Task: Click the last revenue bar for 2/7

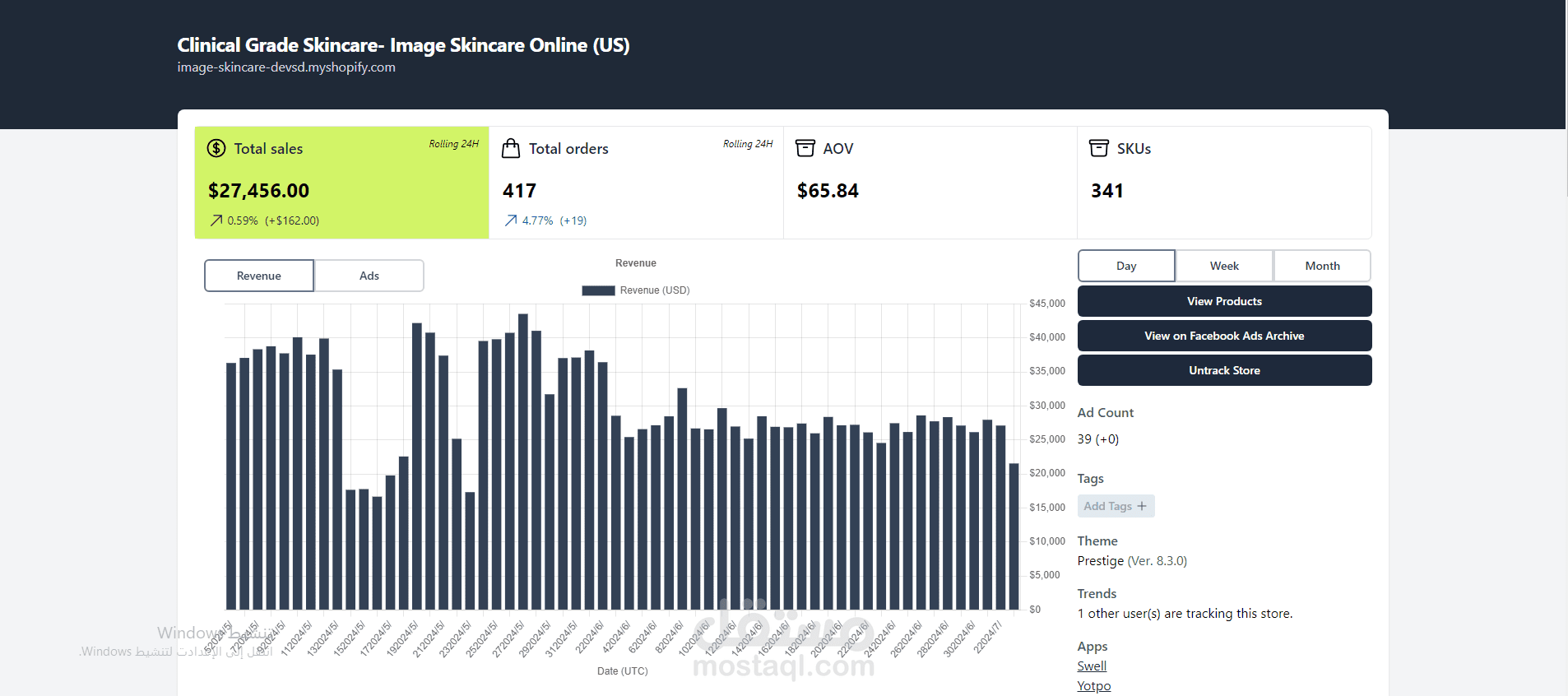Action: point(1014,536)
